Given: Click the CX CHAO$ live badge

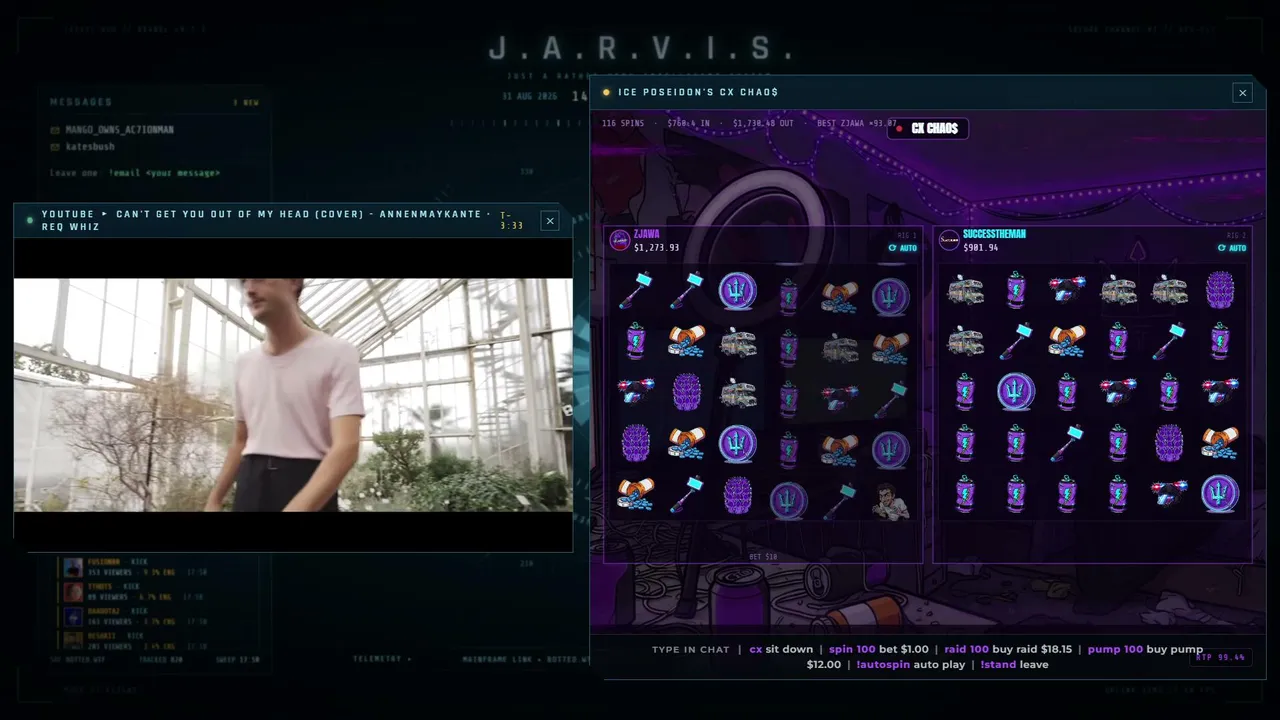Looking at the screenshot, I should click(x=927, y=128).
